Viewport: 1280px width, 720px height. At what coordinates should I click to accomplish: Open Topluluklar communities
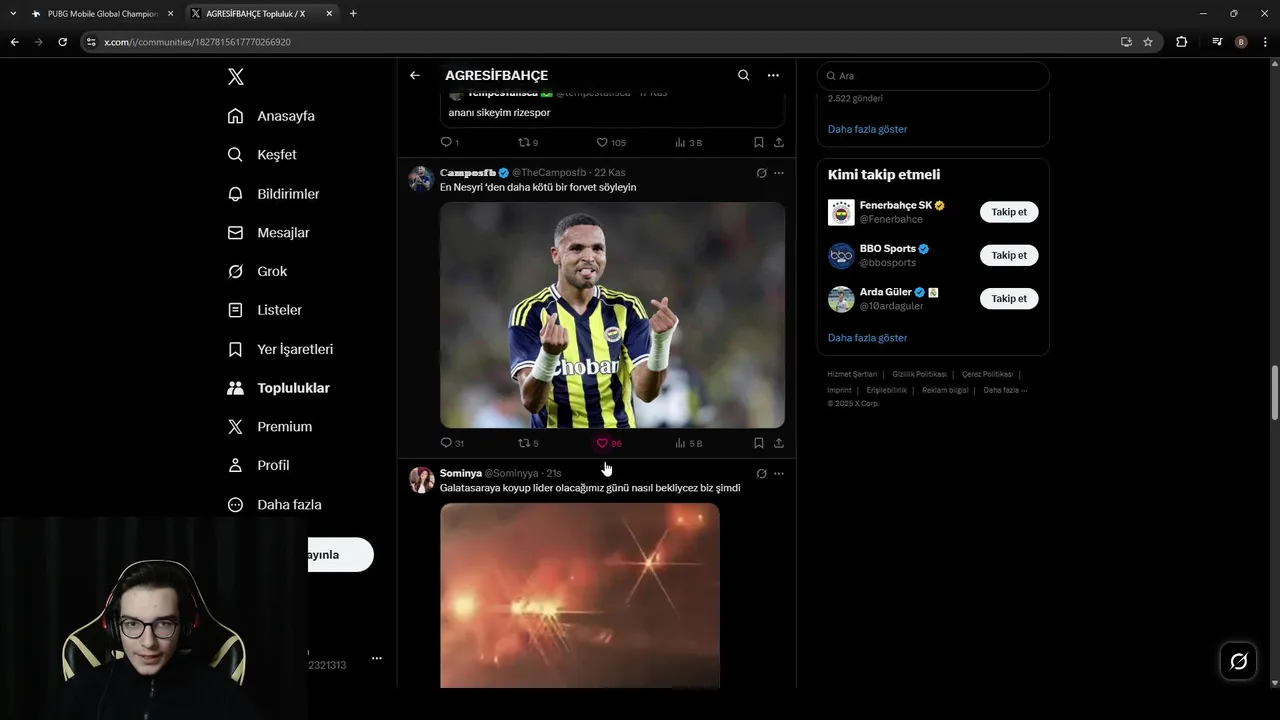pyautogui.click(x=278, y=388)
